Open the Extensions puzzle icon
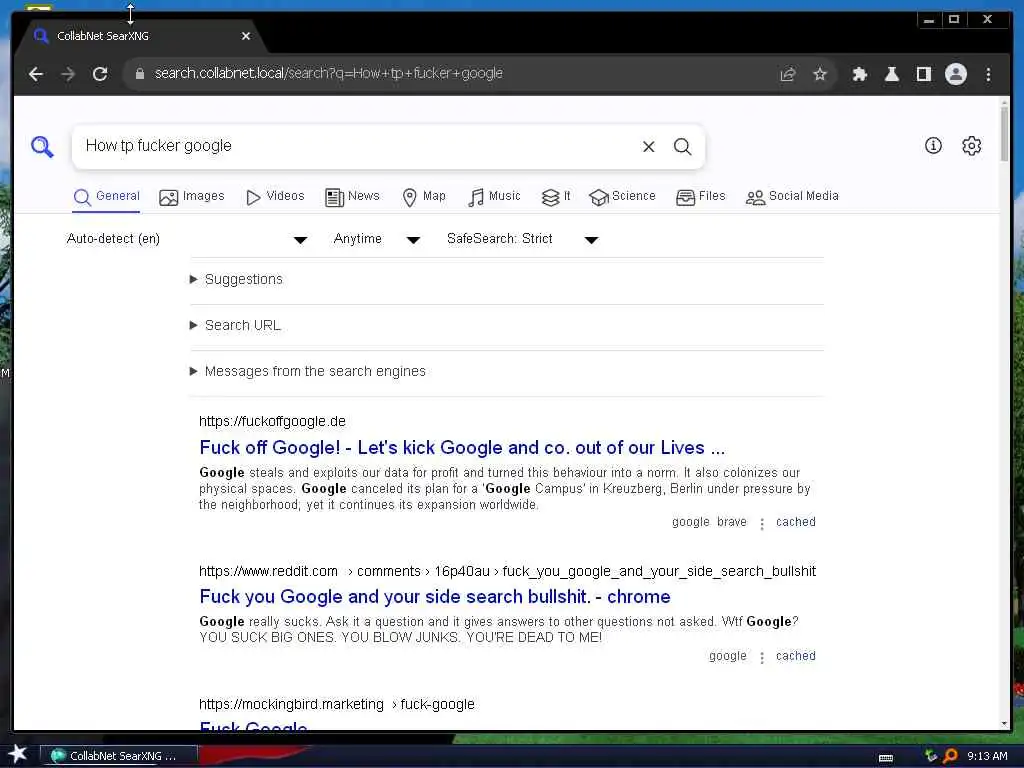This screenshot has height=768, width=1024. coord(859,74)
